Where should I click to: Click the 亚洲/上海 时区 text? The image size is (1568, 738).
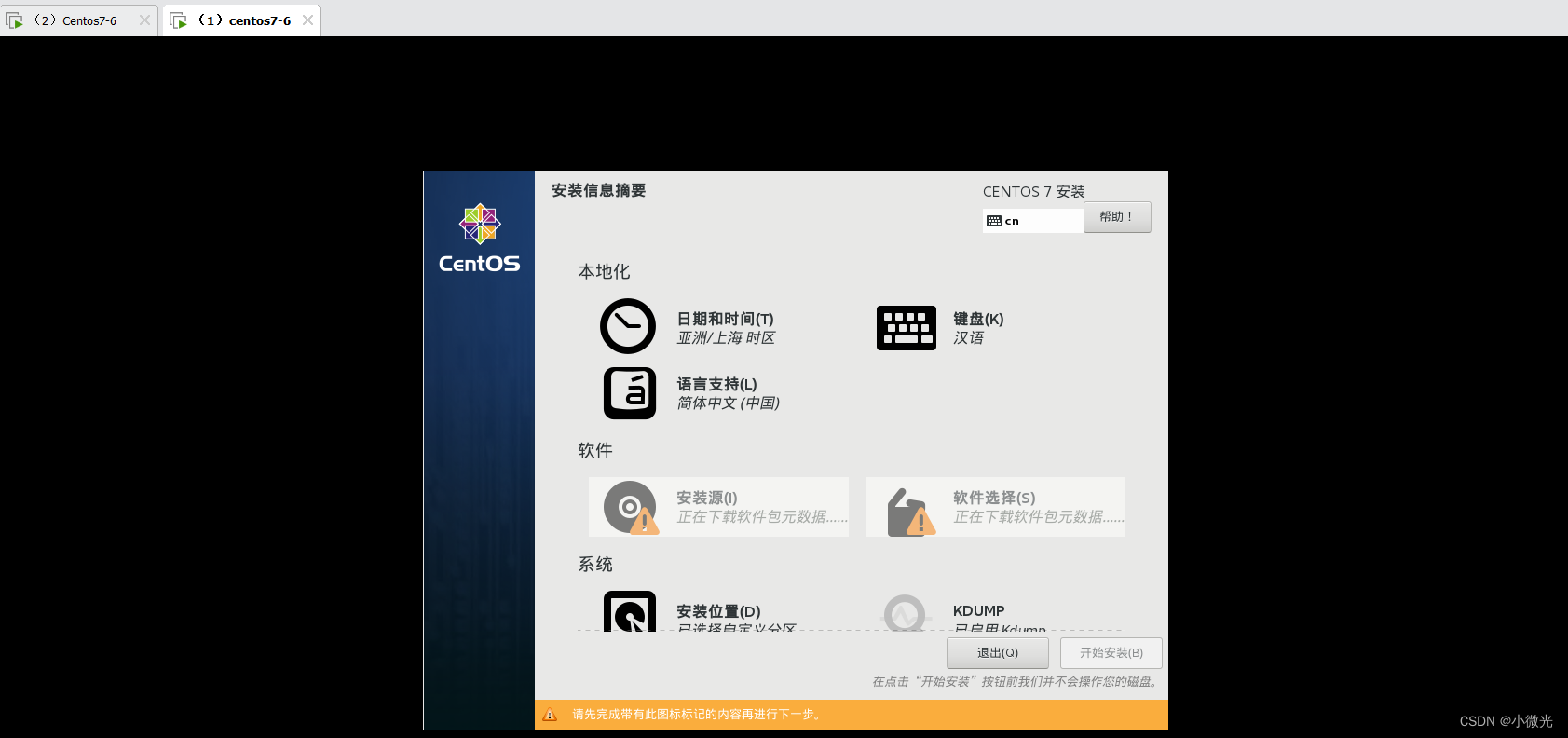click(x=727, y=338)
